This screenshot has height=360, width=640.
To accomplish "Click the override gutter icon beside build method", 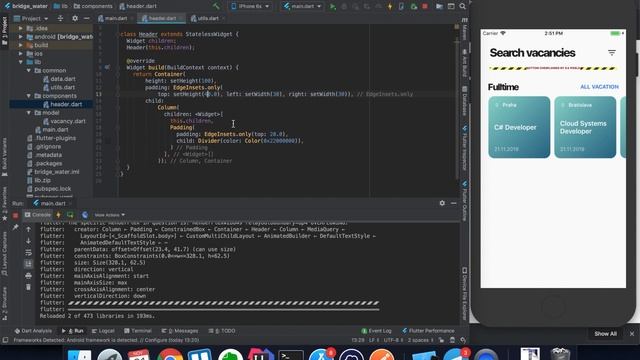I will 107,67.
